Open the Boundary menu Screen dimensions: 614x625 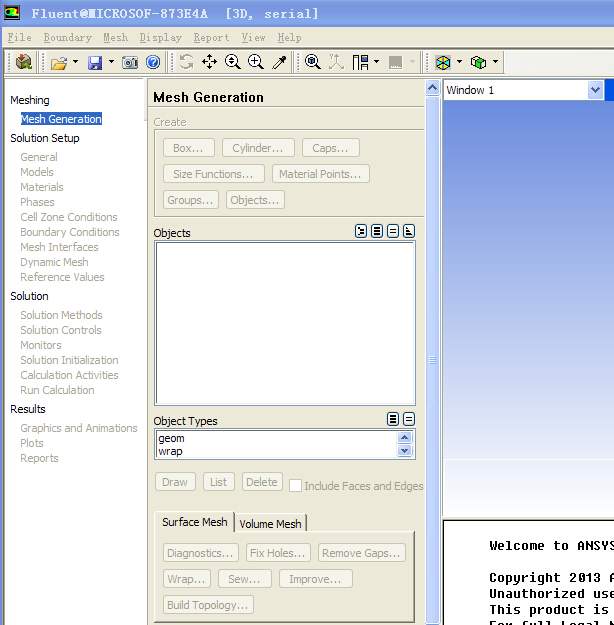point(68,37)
